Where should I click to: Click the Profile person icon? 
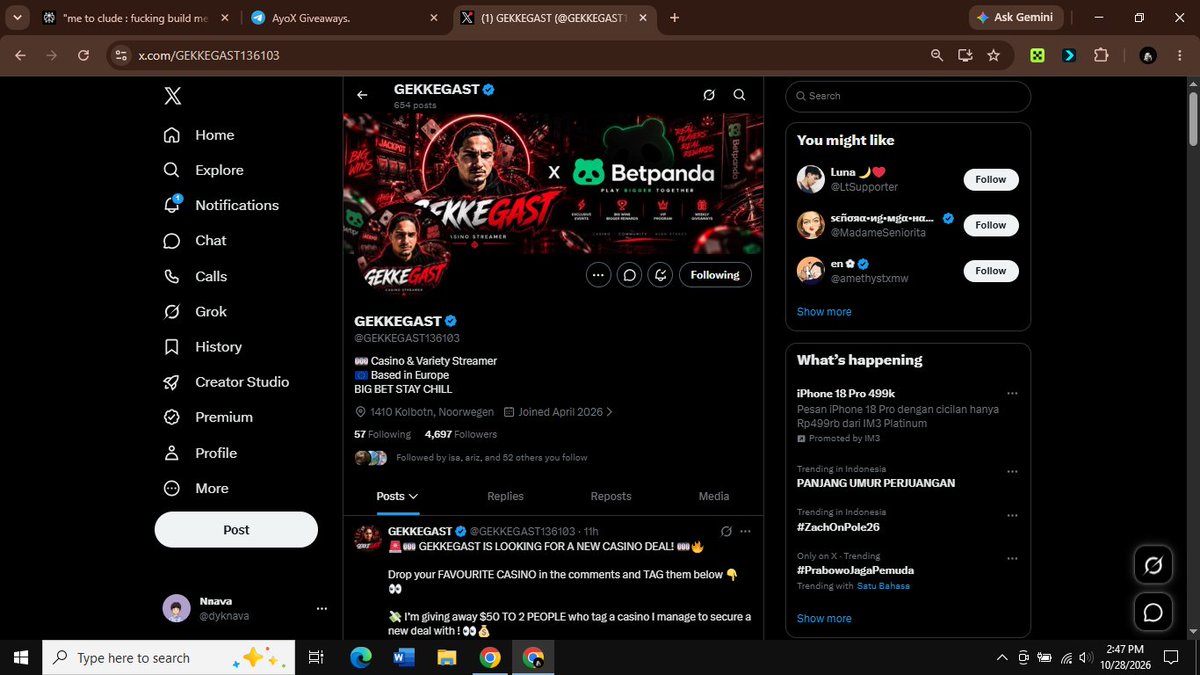(172, 453)
